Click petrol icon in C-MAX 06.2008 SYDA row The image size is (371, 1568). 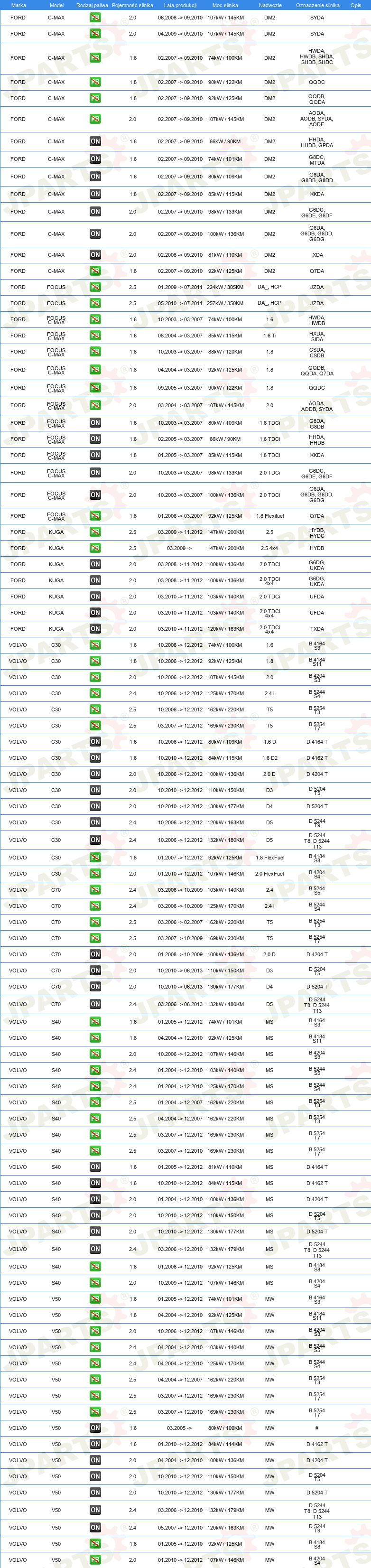(95, 18)
